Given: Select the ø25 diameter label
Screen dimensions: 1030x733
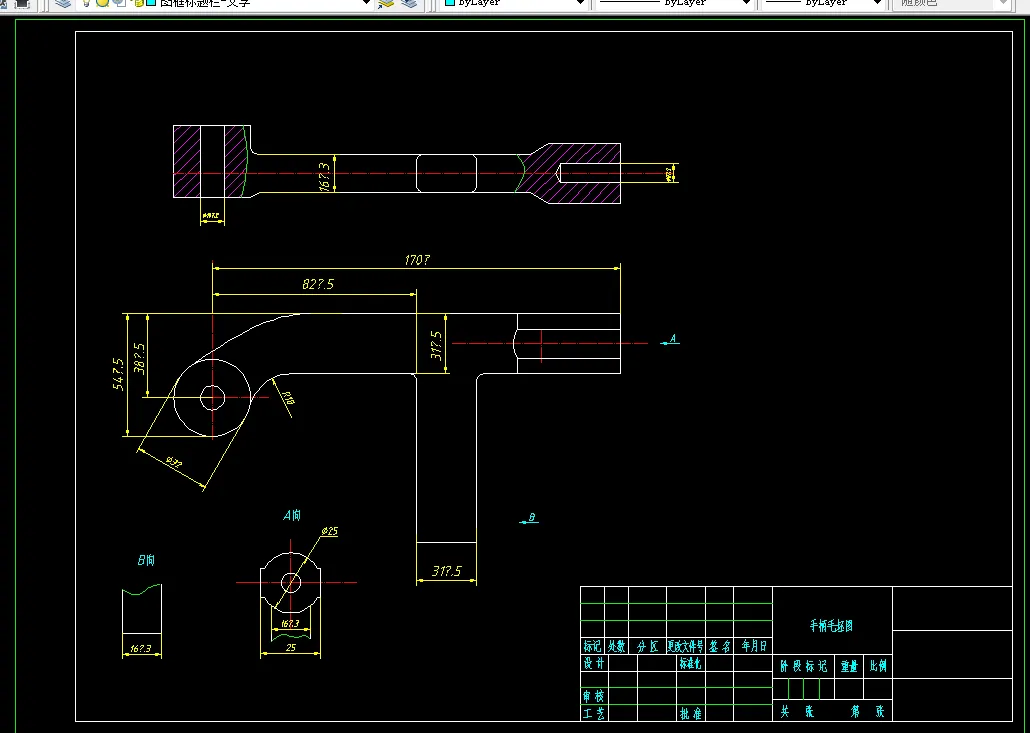Looking at the screenshot, I should 330,531.
